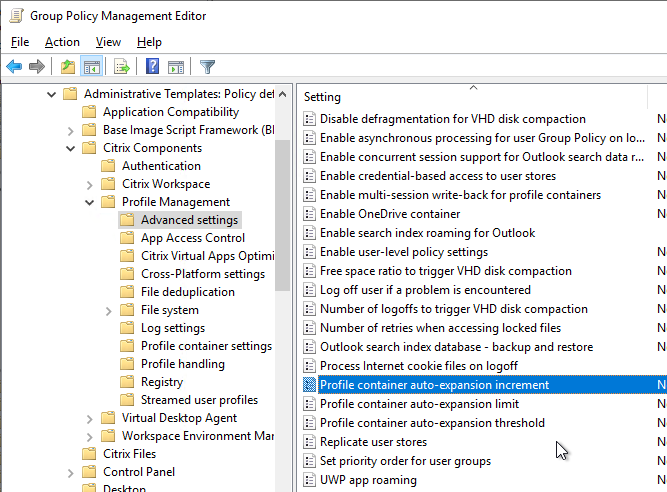Select Enable asynchronous processing for user Group Policy
This screenshot has width=667, height=492.
(x=482, y=138)
